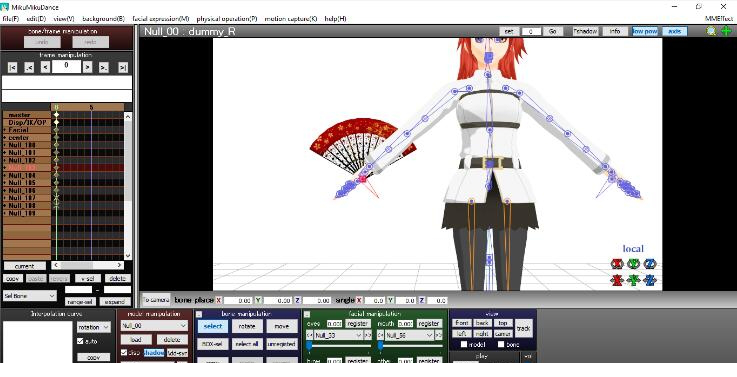Open the Null_00 model dropdown
Screen dimensions: 737x377
click(154, 325)
